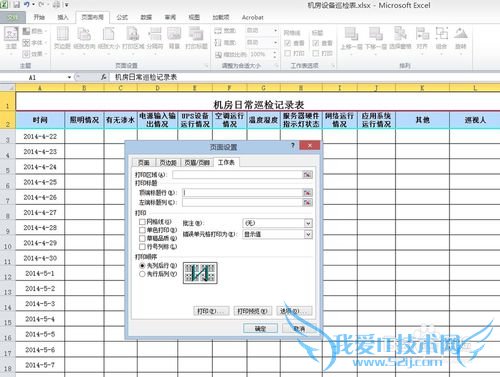Click the Print (打印) button in dialog
Screen dimensions: 500x377
[x=211, y=311]
